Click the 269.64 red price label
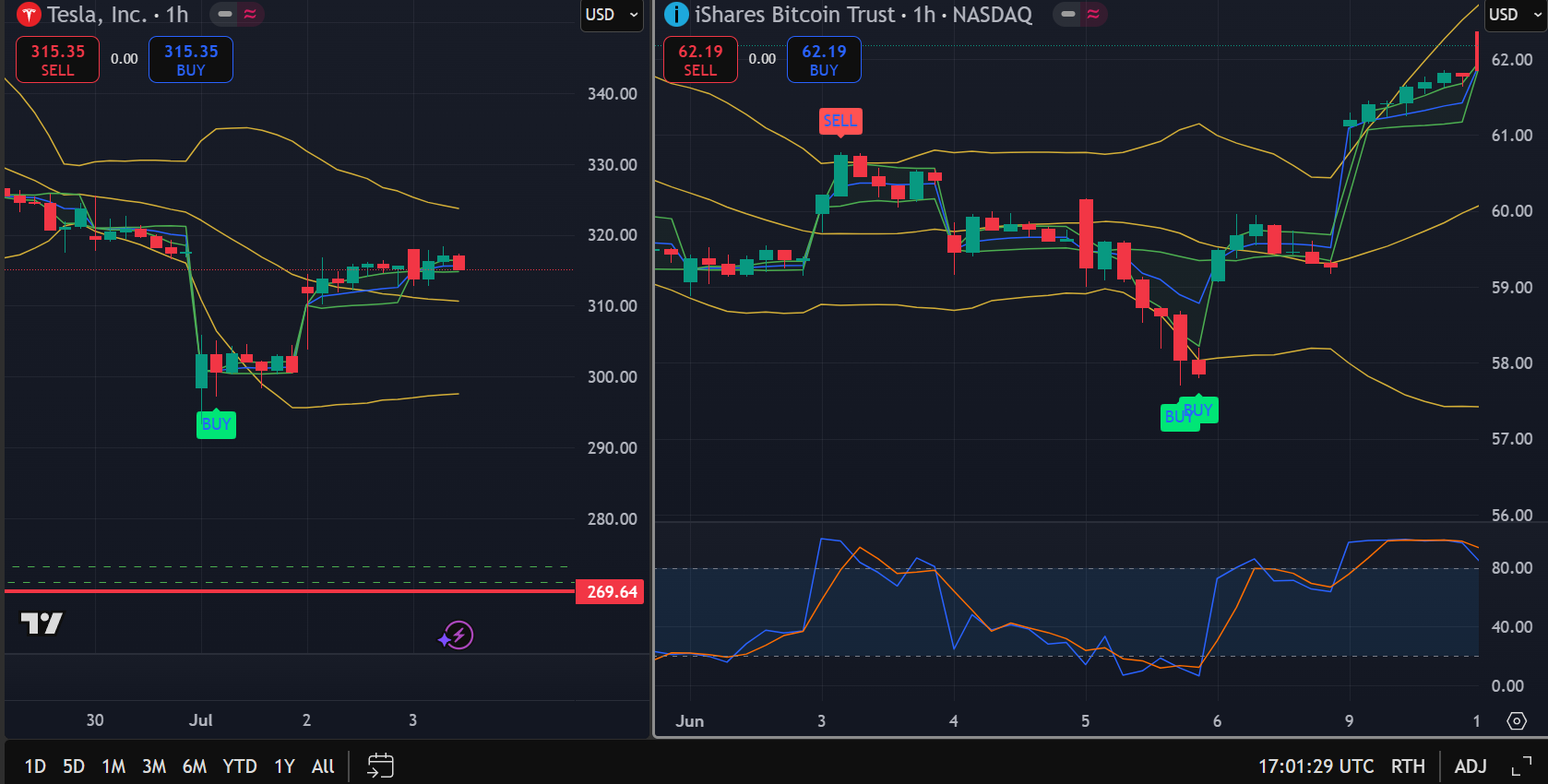The image size is (1548, 784). (610, 592)
